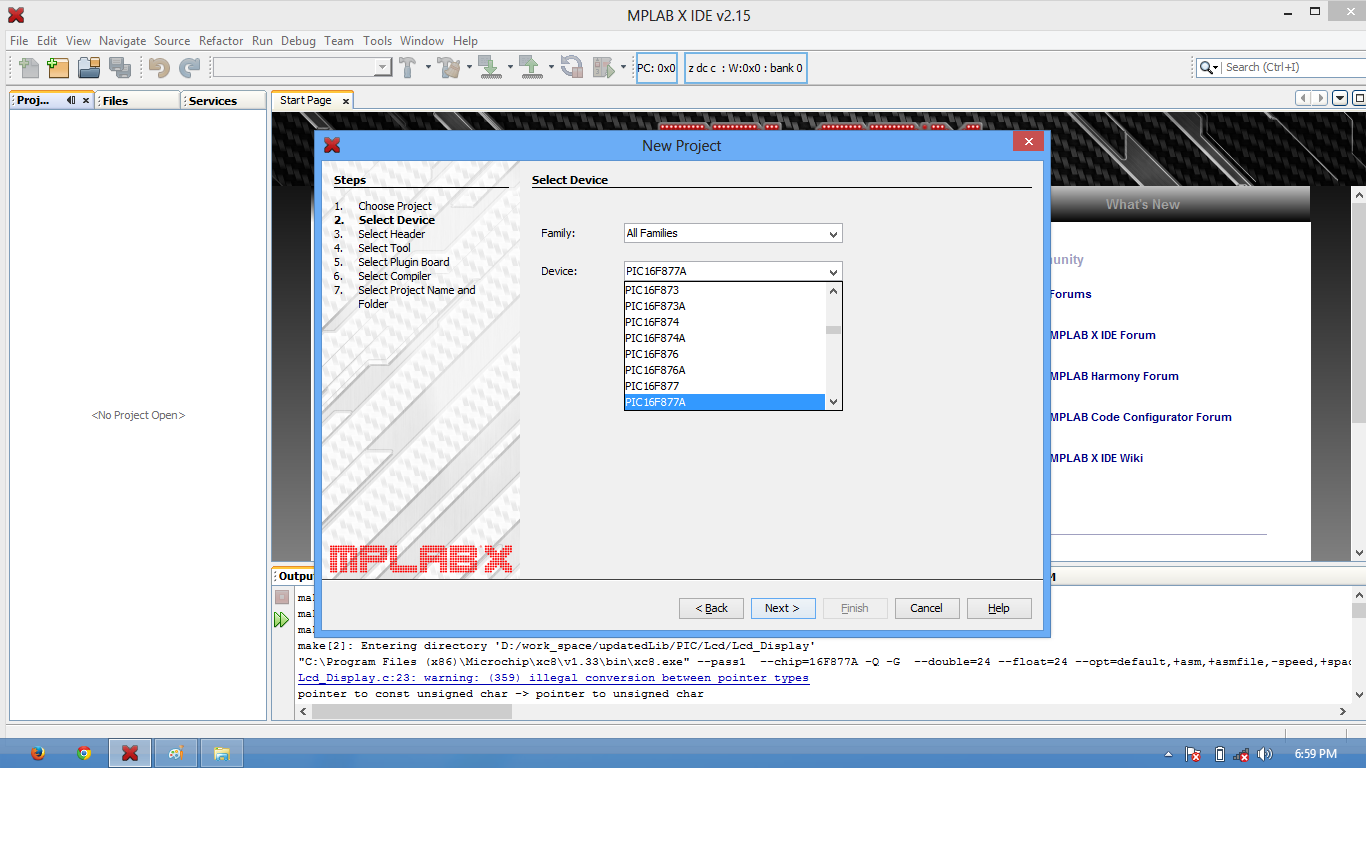Select PIC16F873 in the device list
Image resolution: width=1366 pixels, height=846 pixels.
coord(725,290)
